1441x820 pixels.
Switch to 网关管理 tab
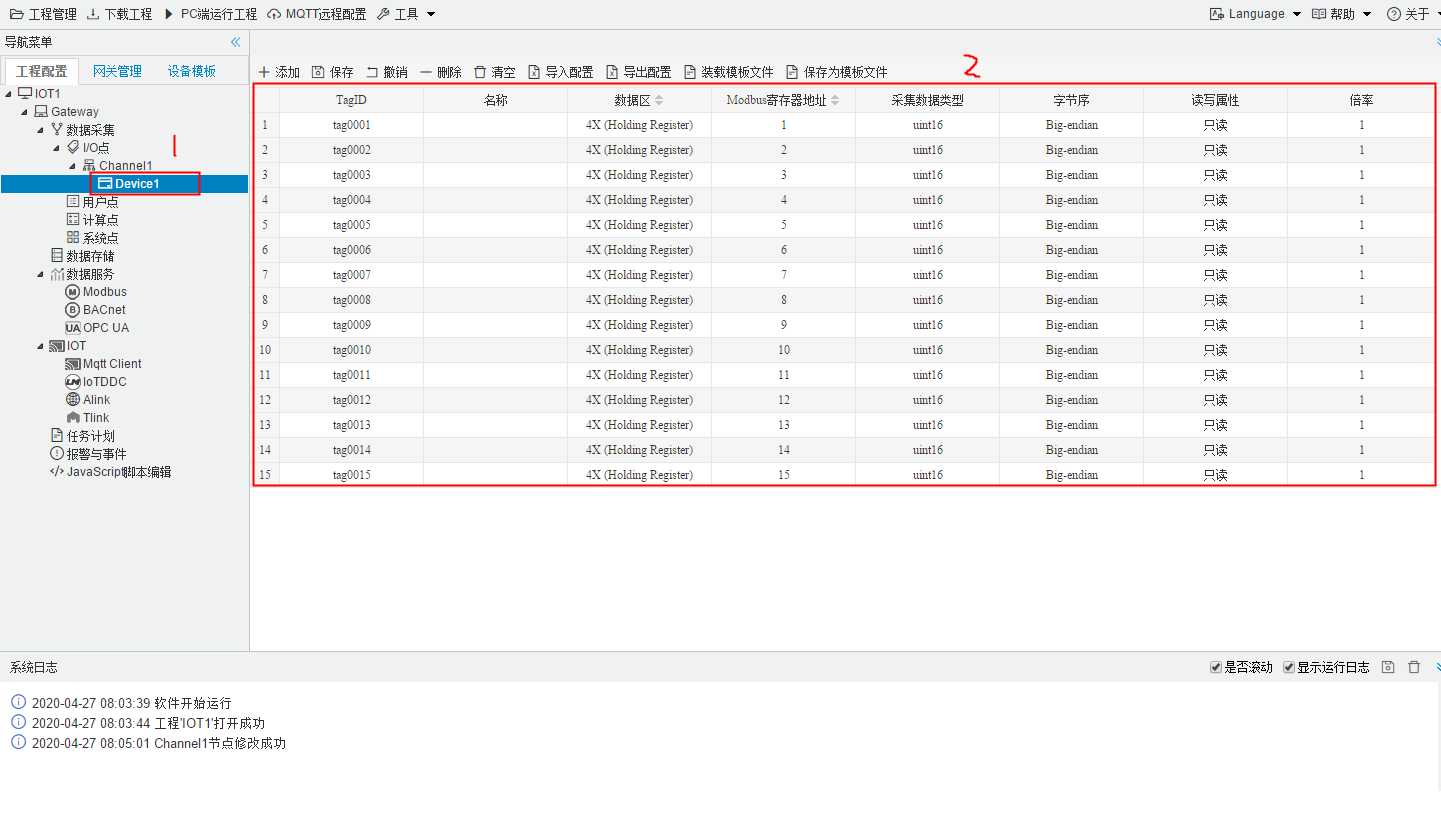pos(117,71)
